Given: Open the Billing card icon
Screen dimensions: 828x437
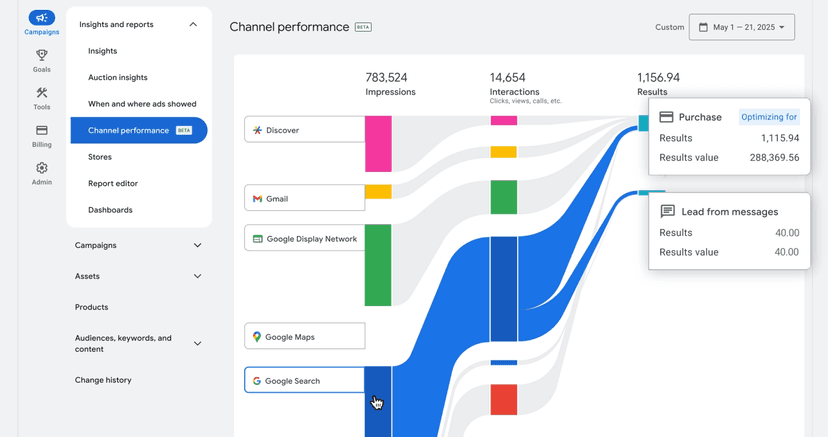Looking at the screenshot, I should (x=42, y=130).
